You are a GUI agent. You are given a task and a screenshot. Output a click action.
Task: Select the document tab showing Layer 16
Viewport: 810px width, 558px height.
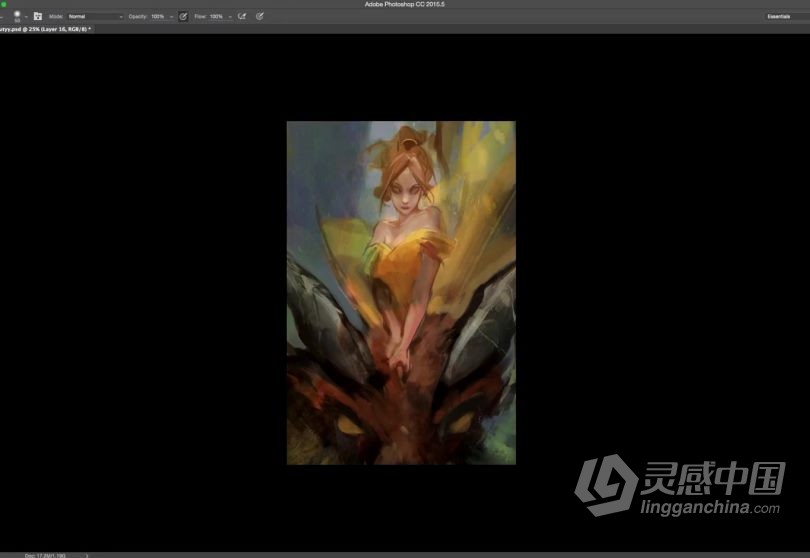[45, 29]
